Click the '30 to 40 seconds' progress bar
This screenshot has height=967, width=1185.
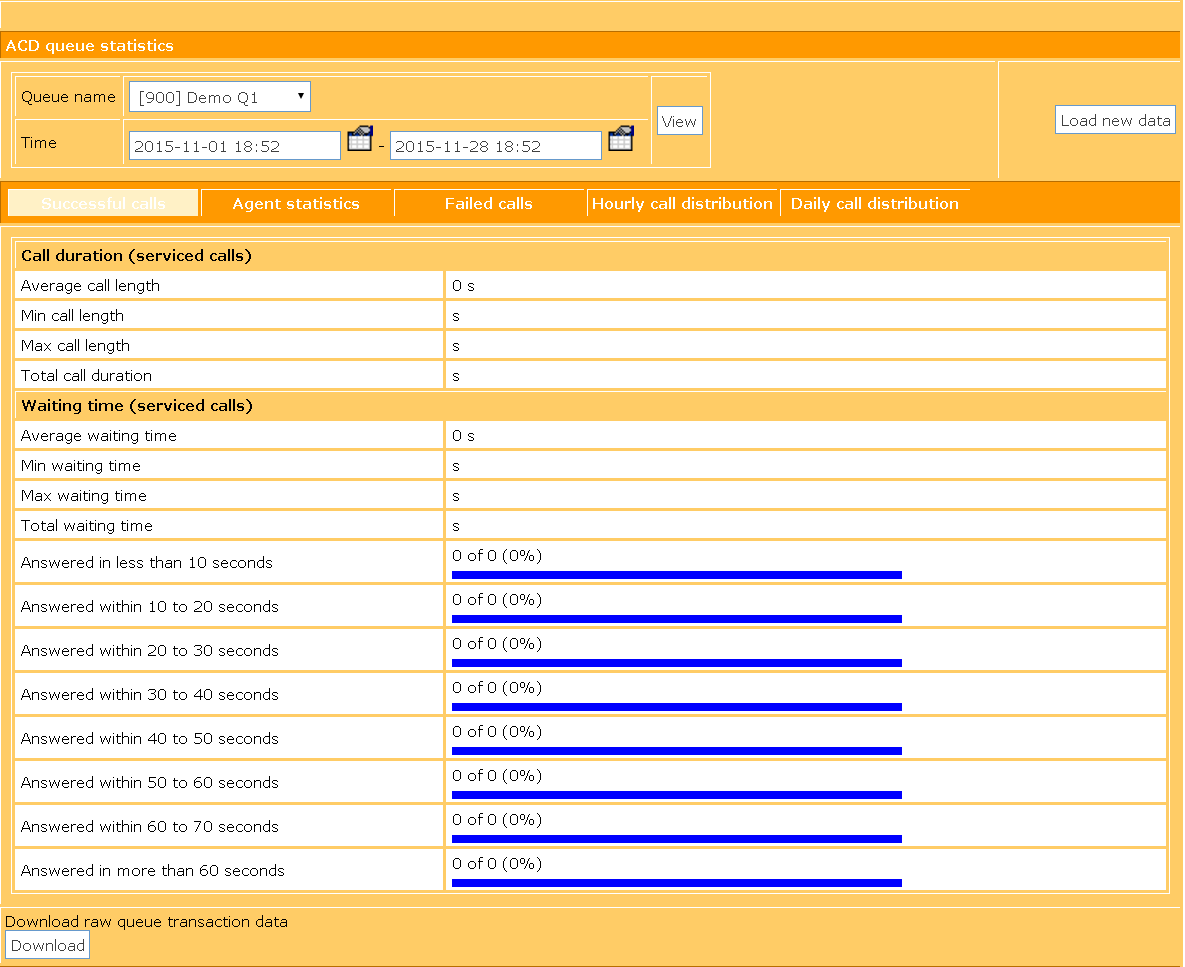click(x=676, y=707)
